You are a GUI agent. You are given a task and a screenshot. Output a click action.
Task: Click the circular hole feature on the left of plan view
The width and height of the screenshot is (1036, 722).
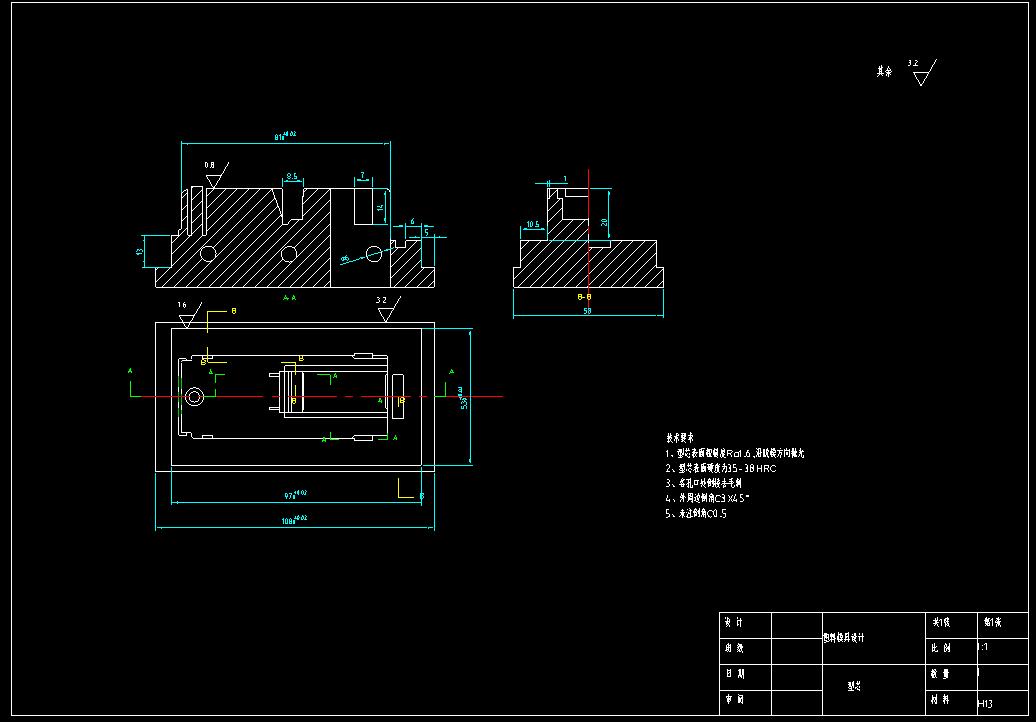[195, 397]
